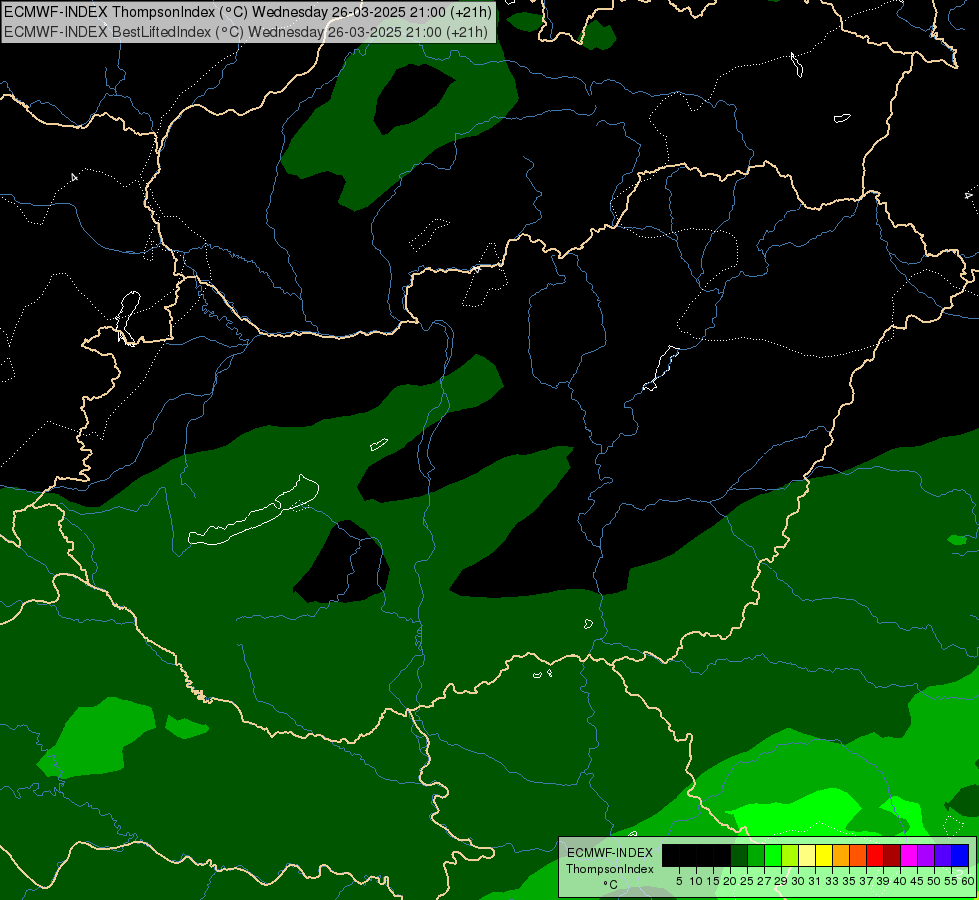Click the indigo 50–55 legend swatch
The height and width of the screenshot is (900, 979).
pos(943,855)
